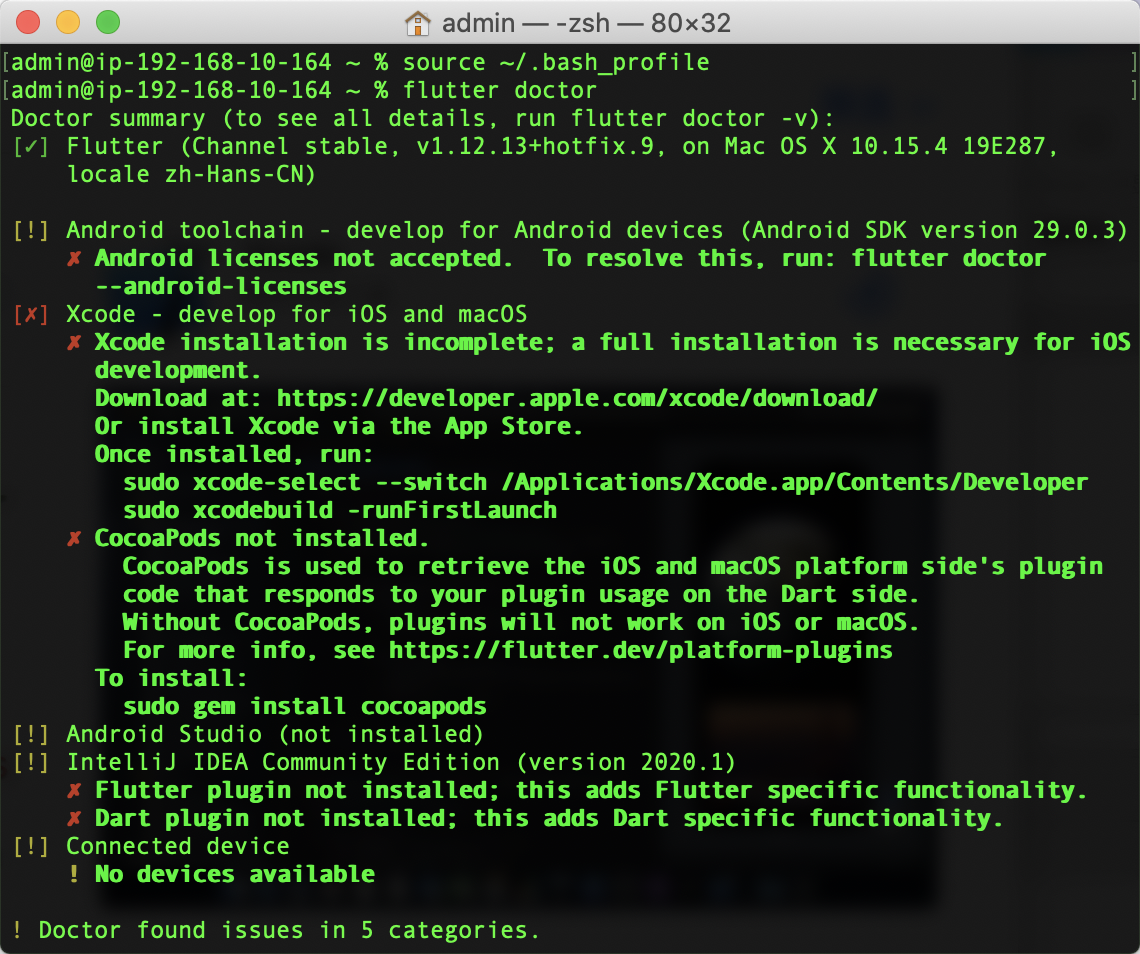Click the '--android-licenses' text
This screenshot has height=954, width=1140.
pyautogui.click(x=220, y=286)
